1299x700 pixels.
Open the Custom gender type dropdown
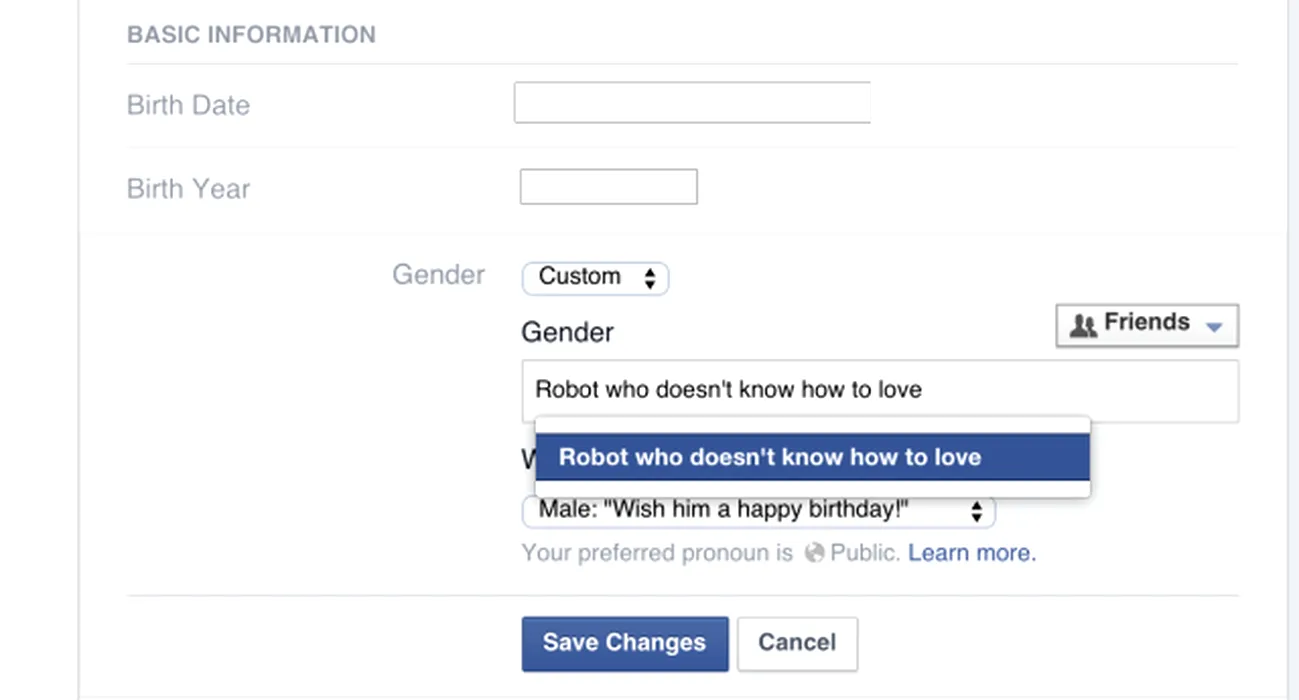(x=595, y=277)
